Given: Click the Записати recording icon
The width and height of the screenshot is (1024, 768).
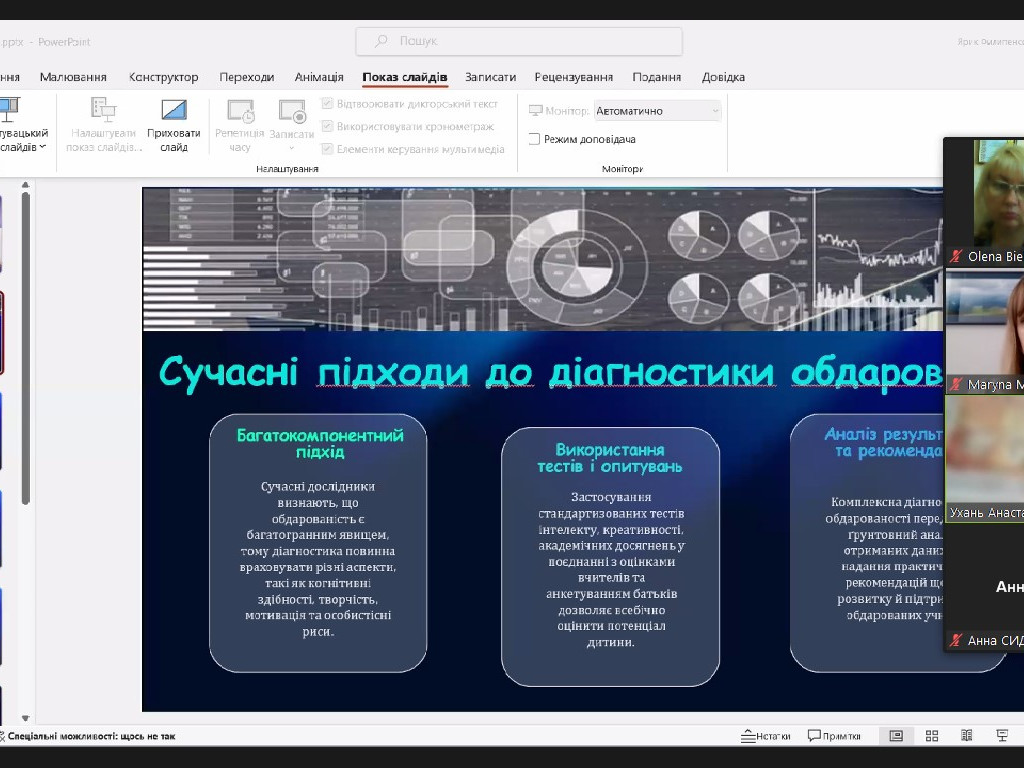Looking at the screenshot, I should (292, 111).
